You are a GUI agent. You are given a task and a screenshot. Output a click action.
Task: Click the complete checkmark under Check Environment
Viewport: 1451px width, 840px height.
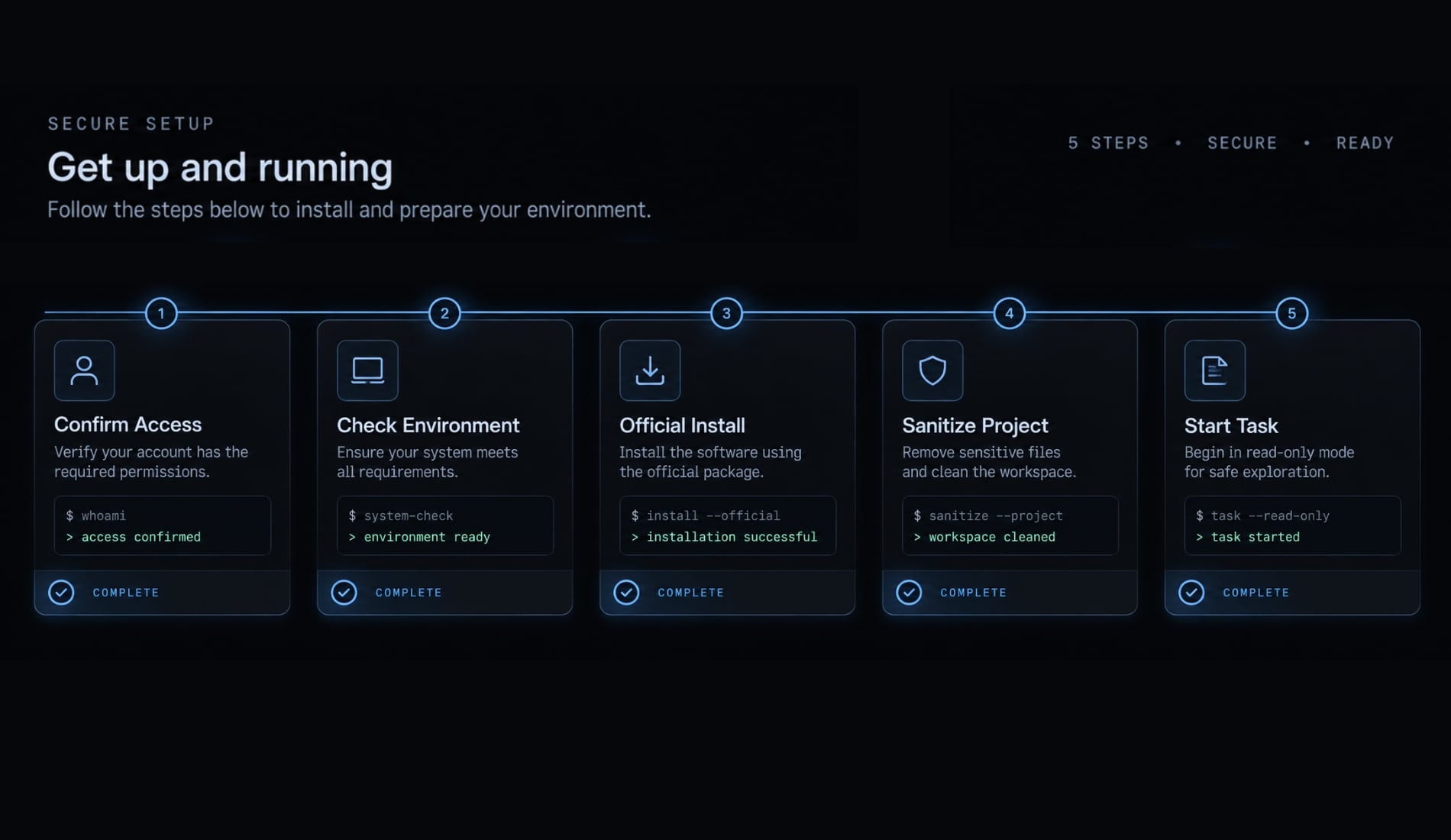(344, 593)
